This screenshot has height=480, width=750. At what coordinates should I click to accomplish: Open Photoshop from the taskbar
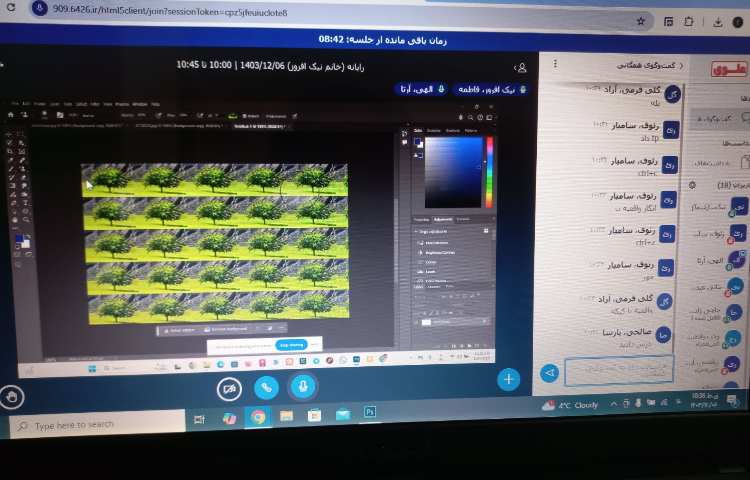370,412
